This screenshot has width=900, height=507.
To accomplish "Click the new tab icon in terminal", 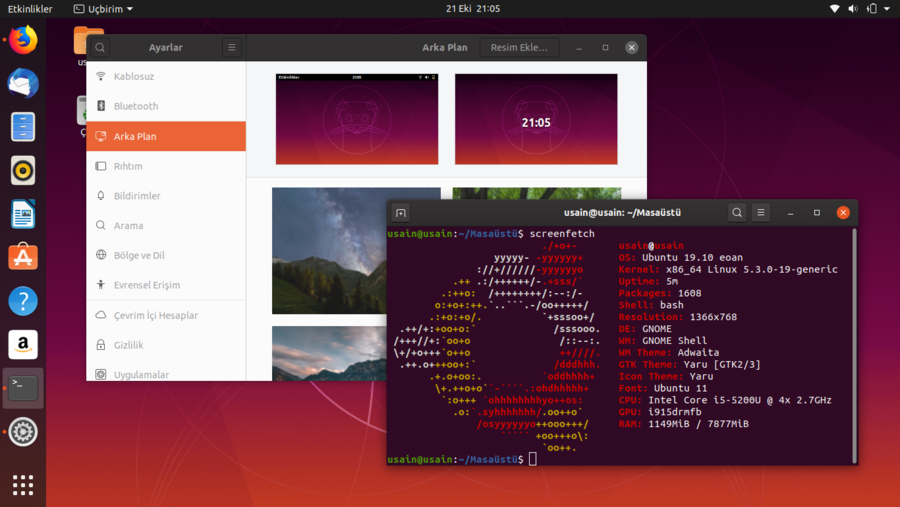I will point(401,212).
